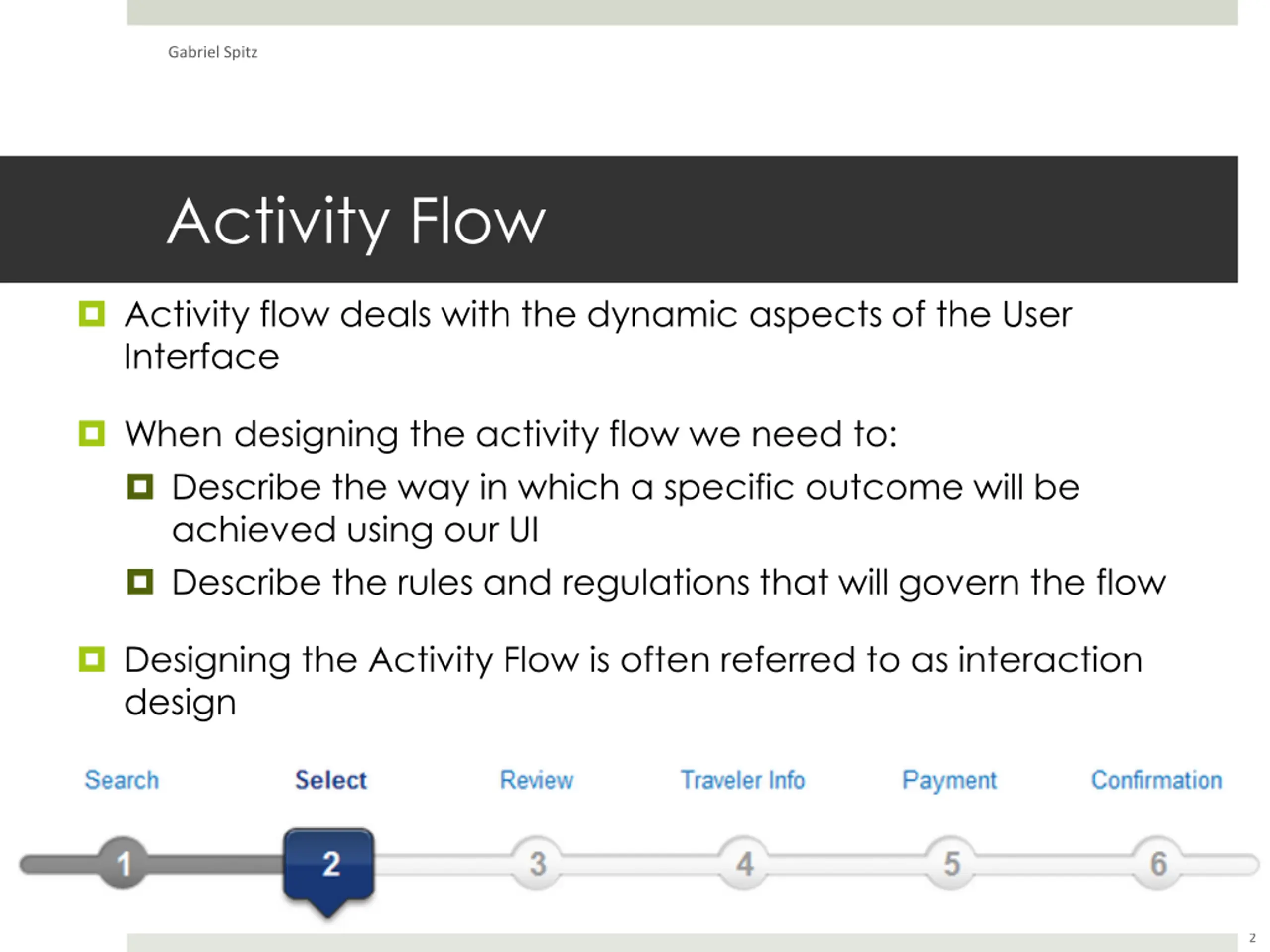Click the Traveler Info step label

tap(743, 780)
